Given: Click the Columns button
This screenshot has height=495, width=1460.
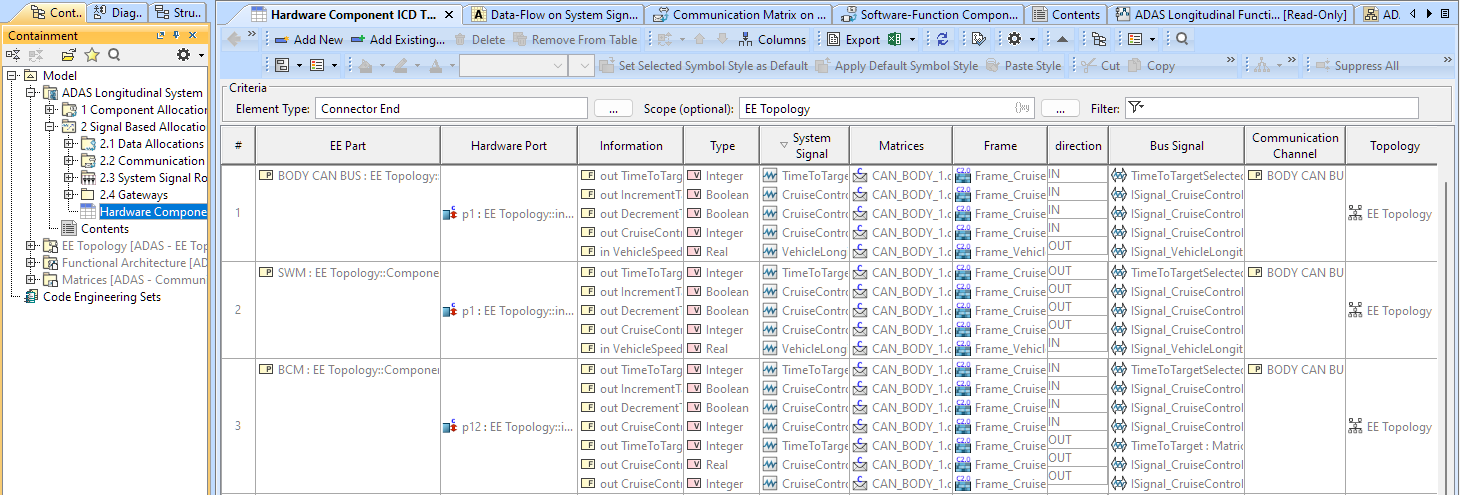Looking at the screenshot, I should pyautogui.click(x=772, y=39).
